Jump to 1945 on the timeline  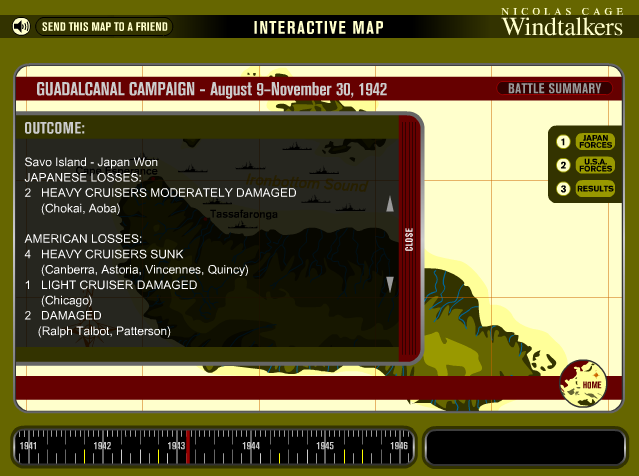325,446
